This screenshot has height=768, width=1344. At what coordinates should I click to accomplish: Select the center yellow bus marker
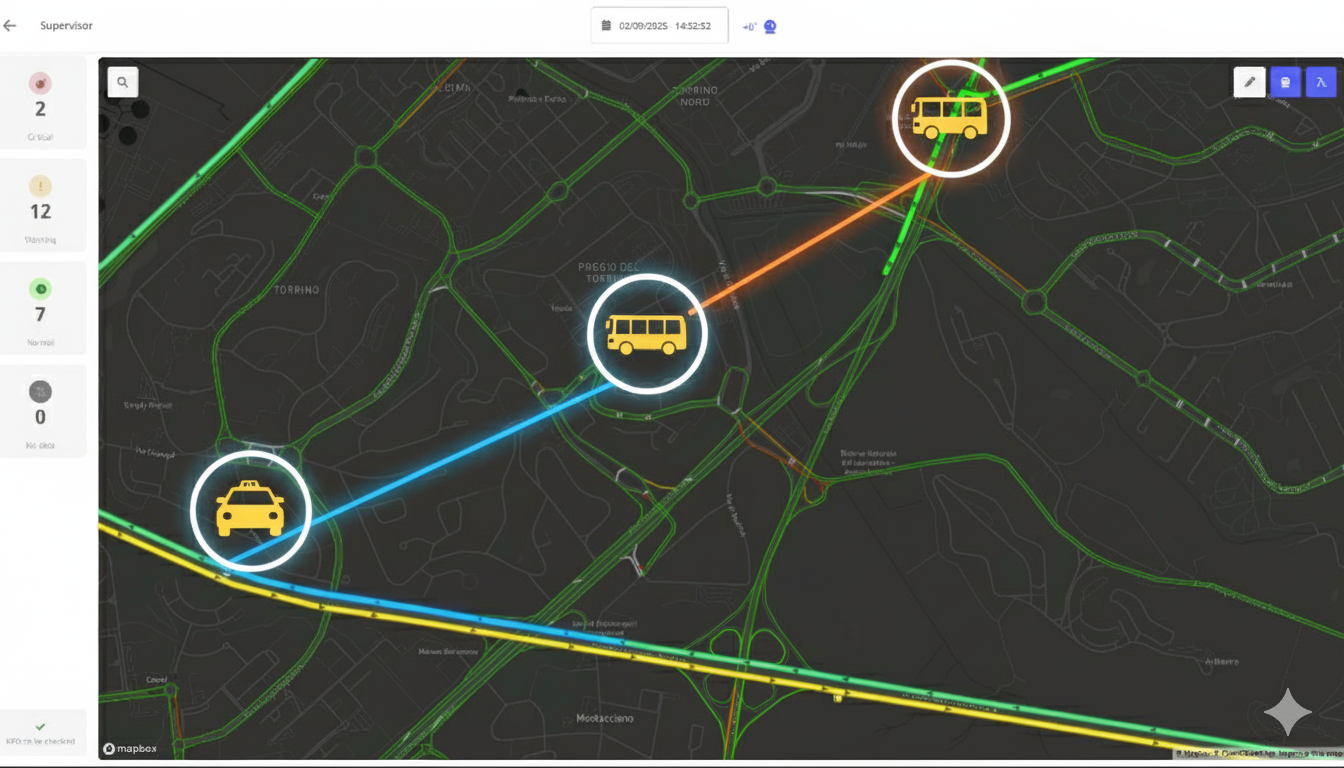(647, 333)
